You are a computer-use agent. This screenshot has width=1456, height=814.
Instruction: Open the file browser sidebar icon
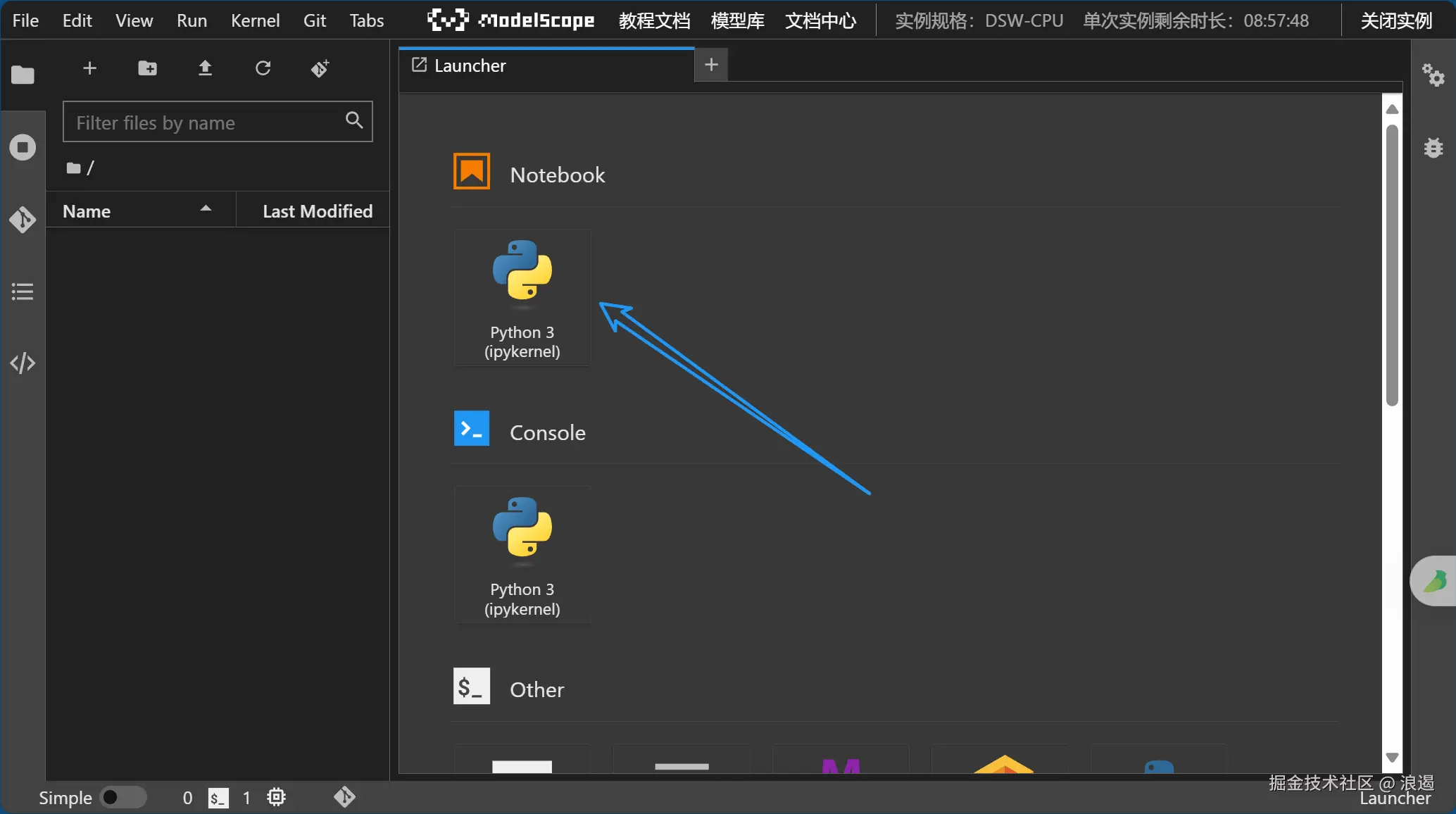[23, 75]
